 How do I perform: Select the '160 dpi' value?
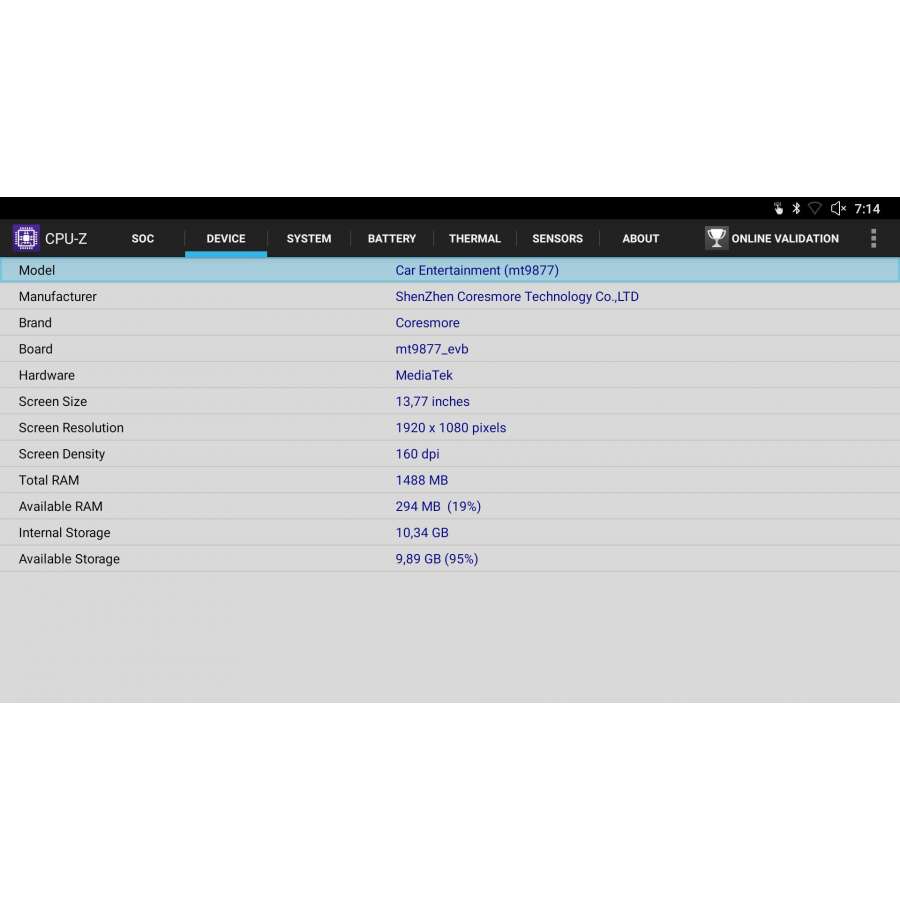coord(417,454)
